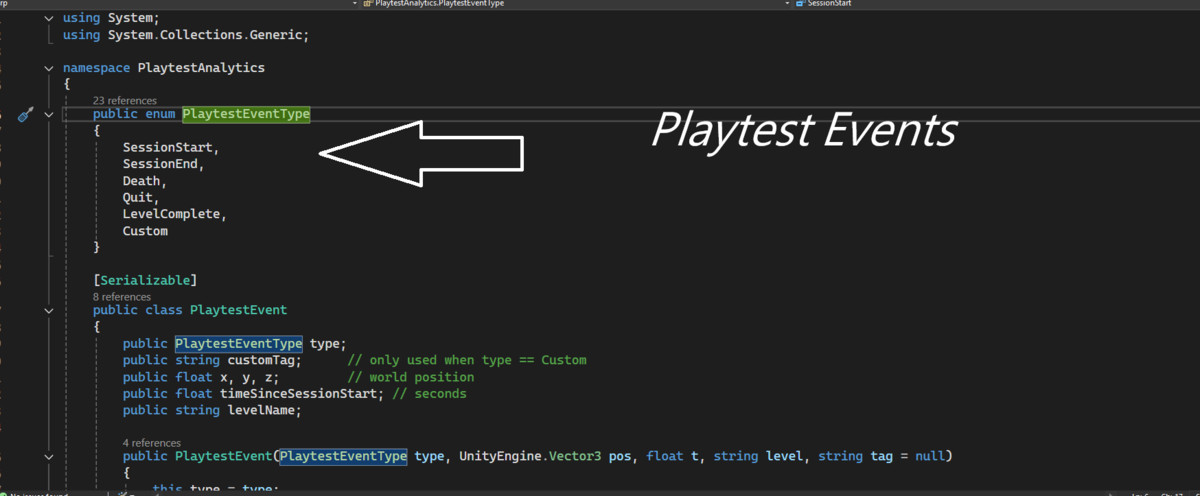Viewport: 1200px width, 496px height.
Task: Open the screwdriver Quick Actions icon
Action: point(25,115)
